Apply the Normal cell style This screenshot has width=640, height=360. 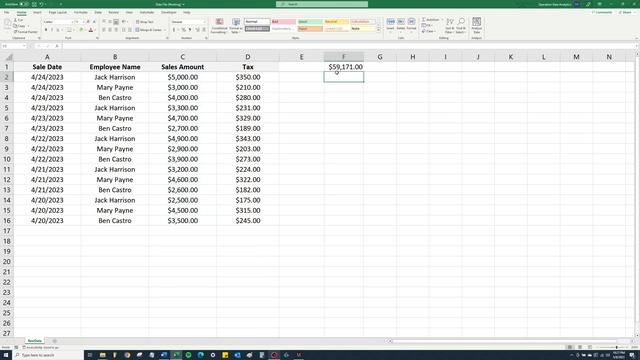coord(257,22)
